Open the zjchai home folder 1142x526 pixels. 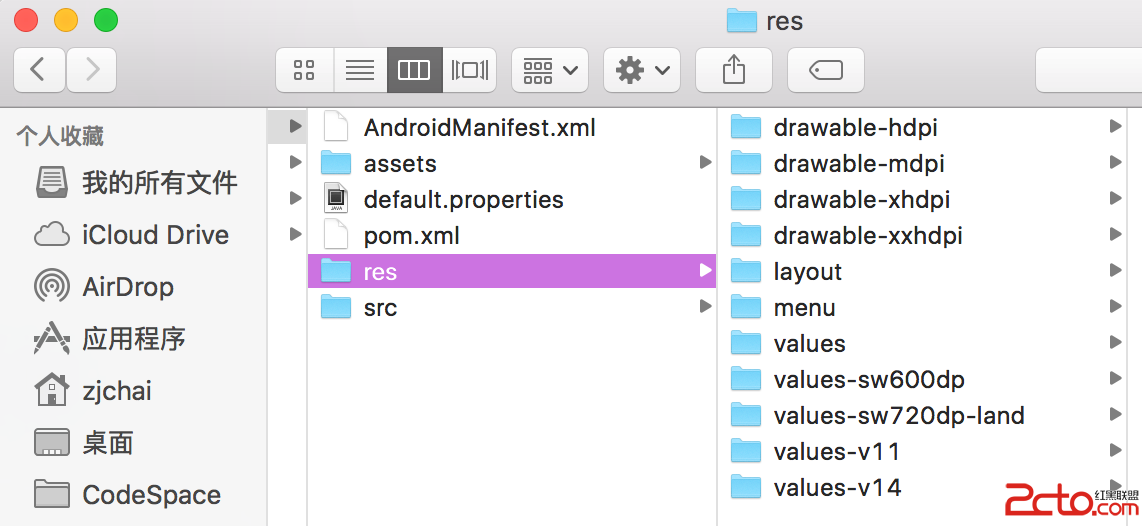point(116,391)
